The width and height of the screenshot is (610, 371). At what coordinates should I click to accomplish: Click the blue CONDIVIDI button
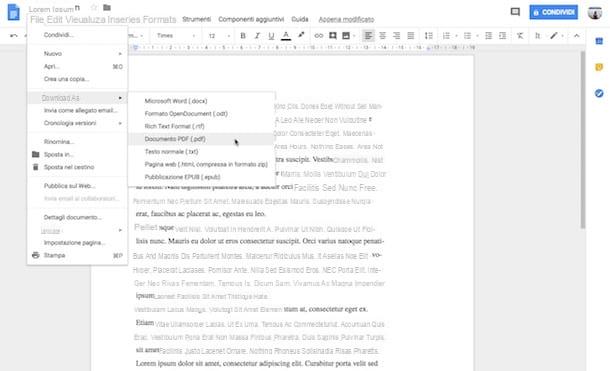554,12
